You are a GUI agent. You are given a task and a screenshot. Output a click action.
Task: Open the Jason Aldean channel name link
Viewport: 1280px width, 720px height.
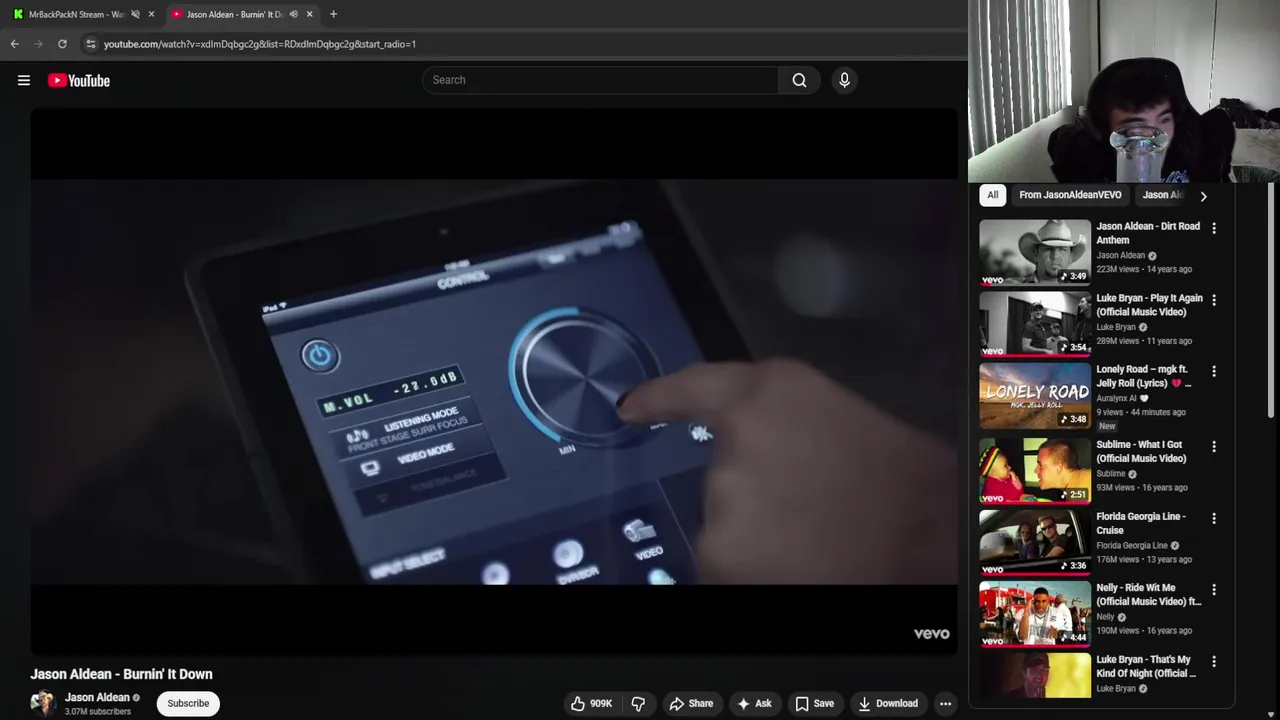97,698
